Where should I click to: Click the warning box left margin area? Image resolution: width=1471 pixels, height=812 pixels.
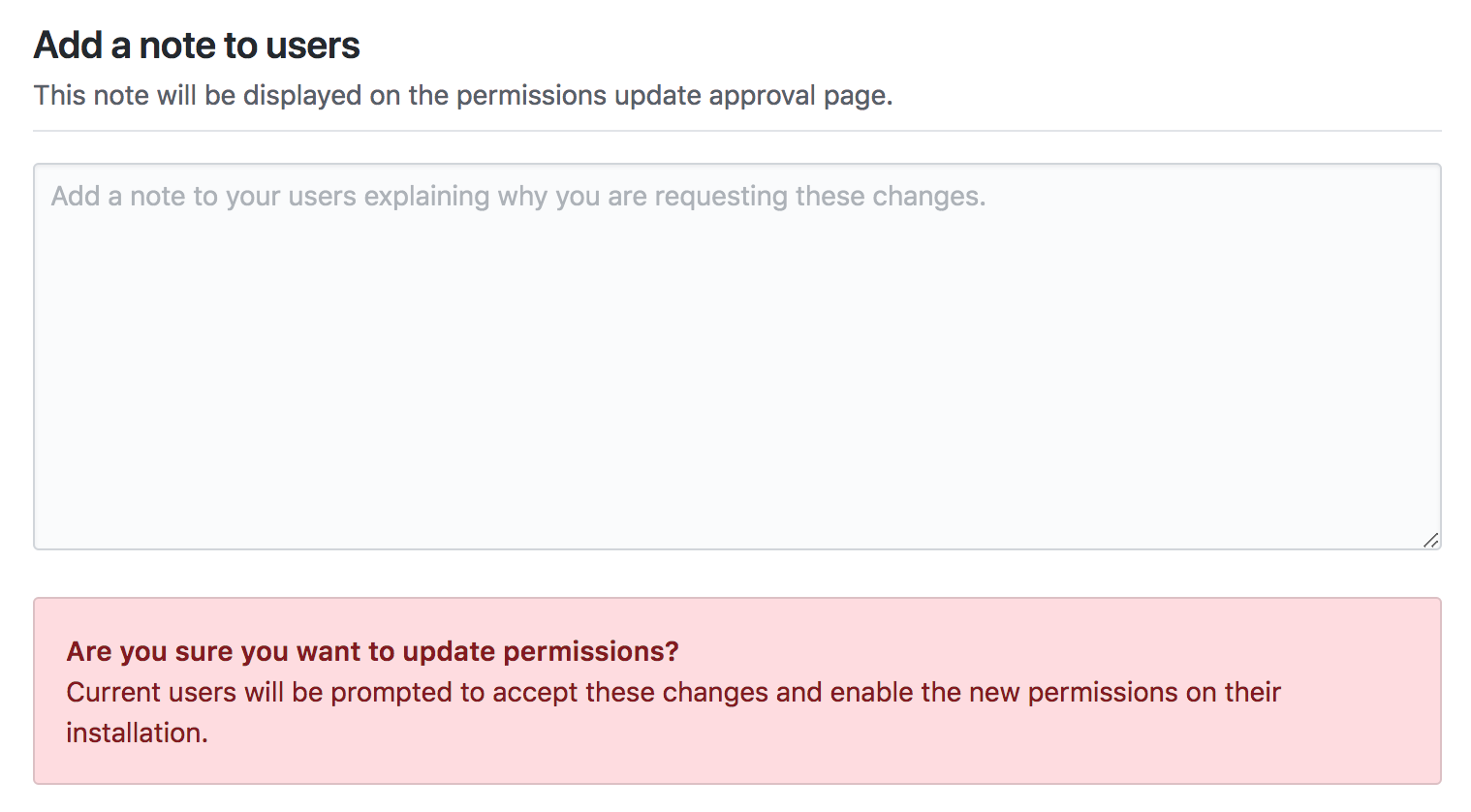coord(48,688)
